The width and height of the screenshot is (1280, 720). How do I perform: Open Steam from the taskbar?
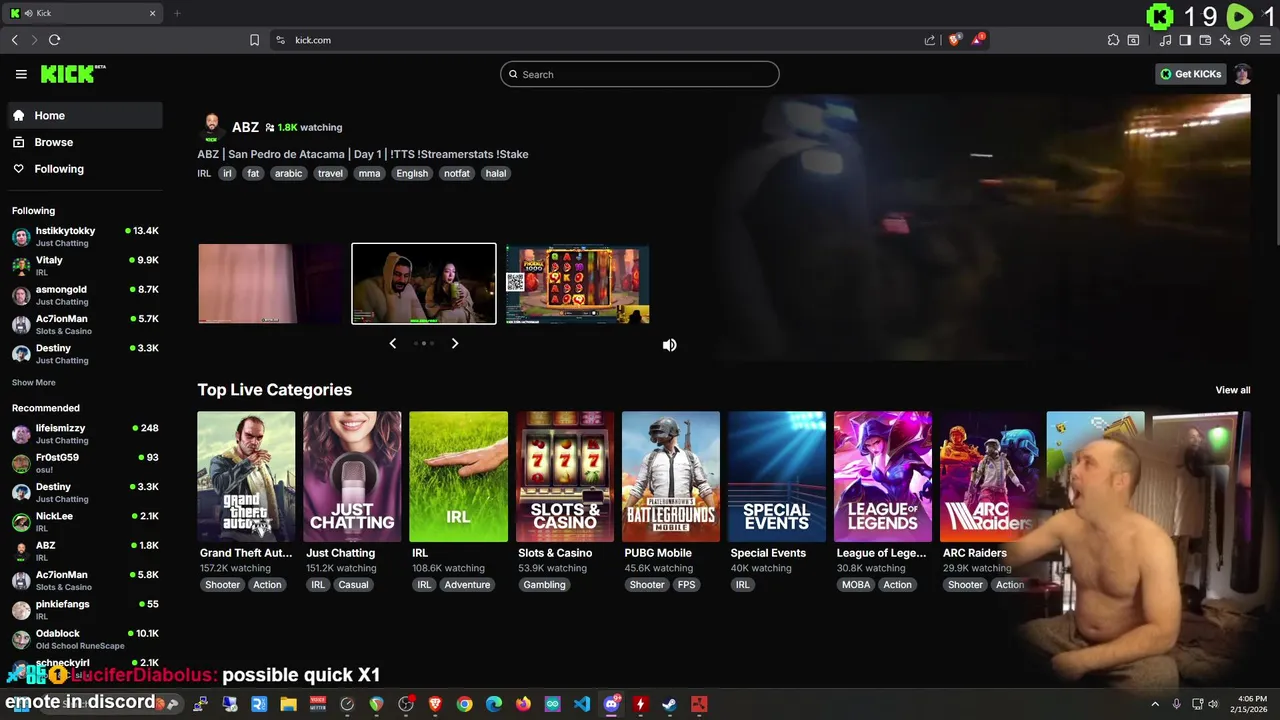coord(669,704)
